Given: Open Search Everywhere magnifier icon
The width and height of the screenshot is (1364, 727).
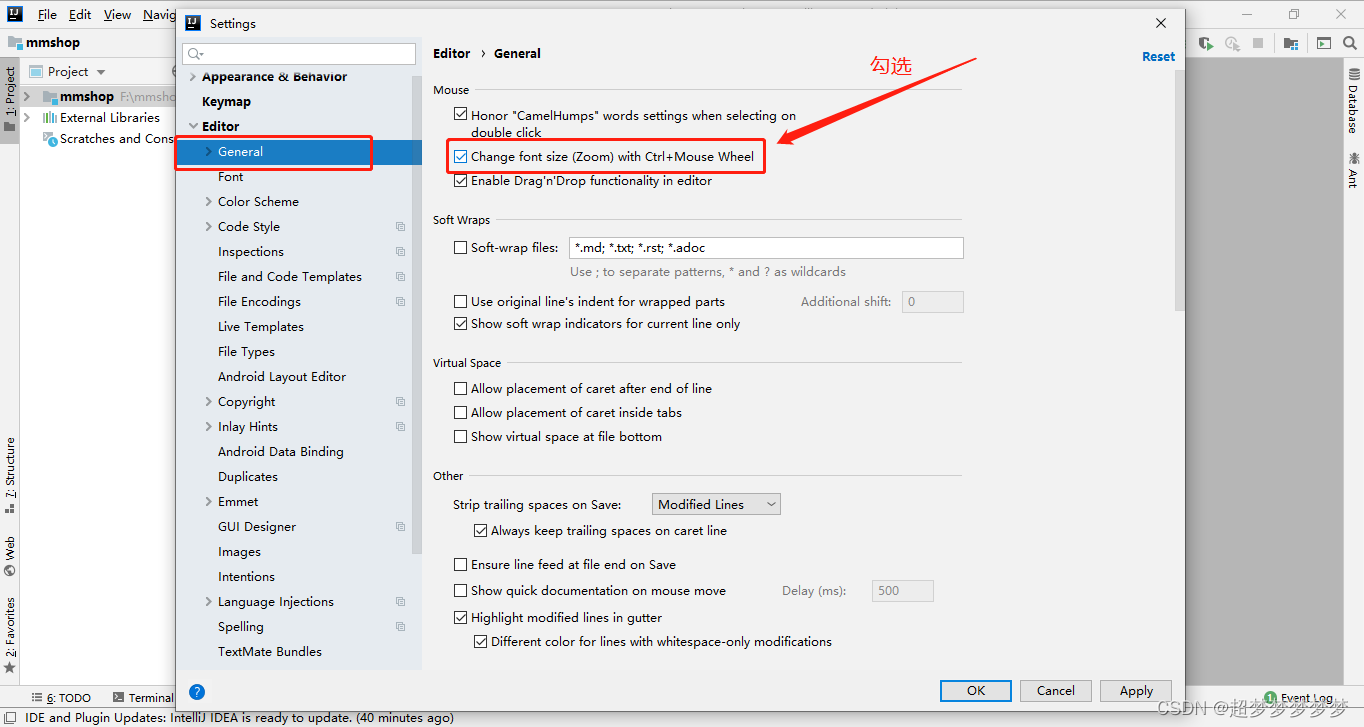Looking at the screenshot, I should 1349,43.
